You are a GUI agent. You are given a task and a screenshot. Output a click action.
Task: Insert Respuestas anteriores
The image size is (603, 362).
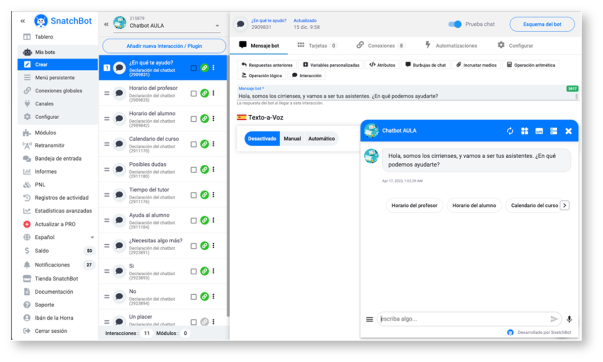coord(267,65)
